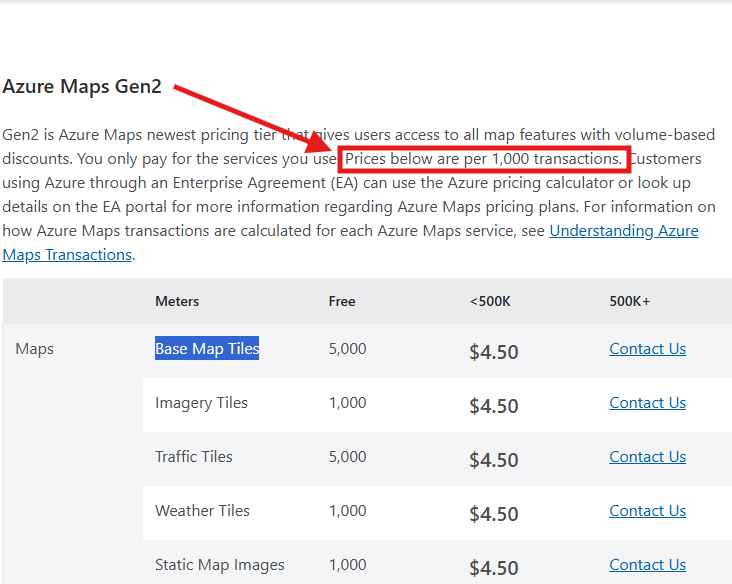Open Contact Us link for Static Map Images
Viewport: 732px width, 584px height.
tap(648, 565)
